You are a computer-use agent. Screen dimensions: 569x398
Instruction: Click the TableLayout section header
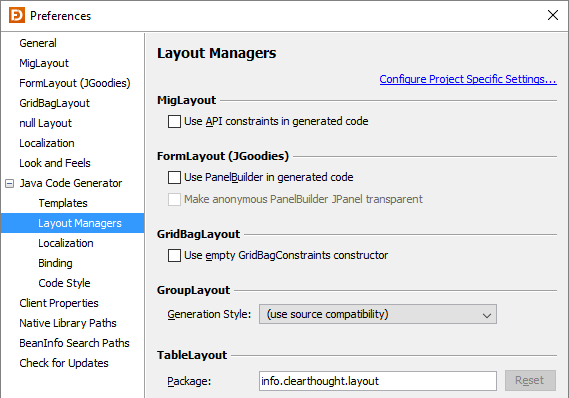click(x=192, y=355)
